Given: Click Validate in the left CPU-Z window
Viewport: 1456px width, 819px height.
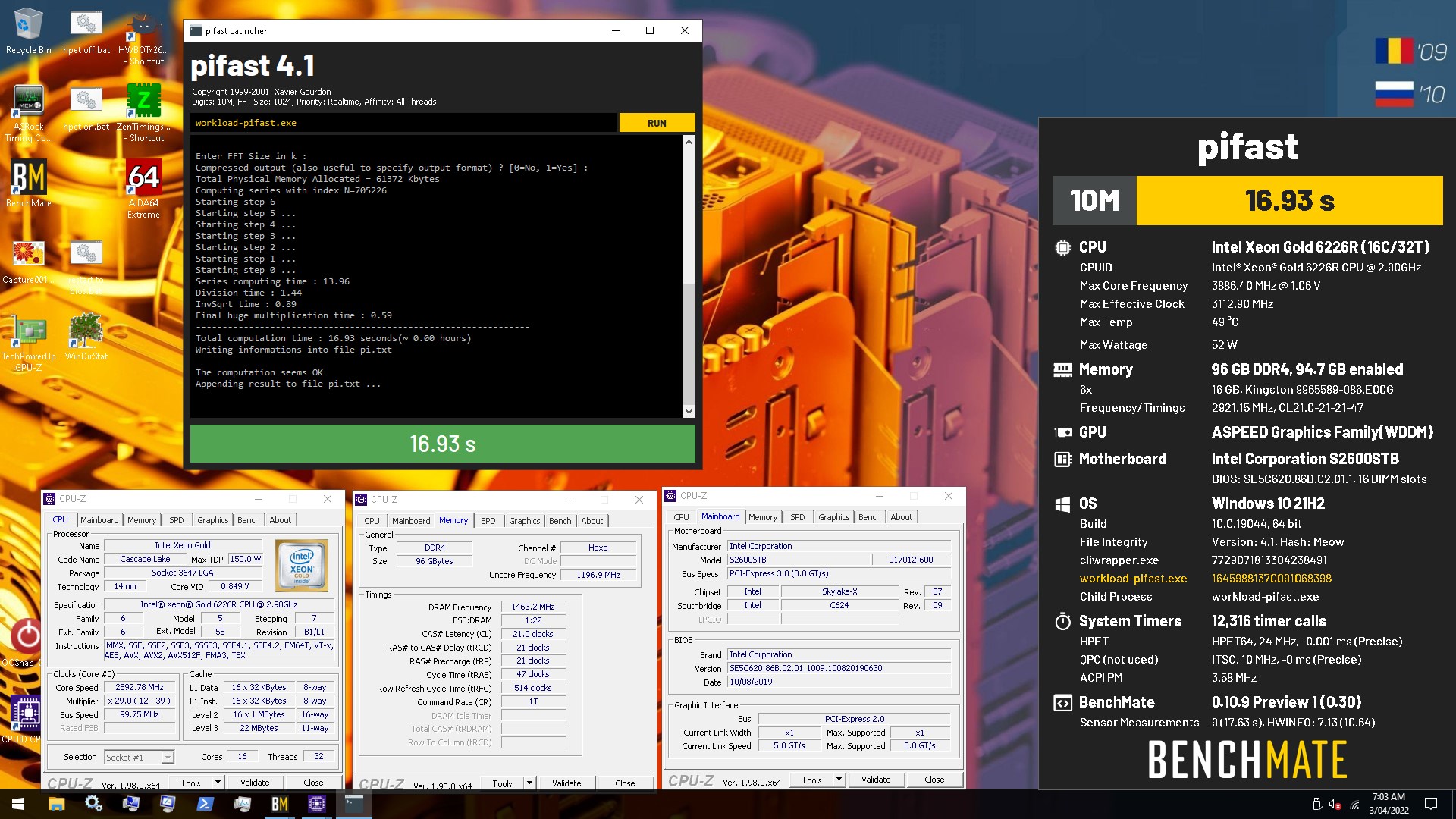Looking at the screenshot, I should tap(255, 782).
